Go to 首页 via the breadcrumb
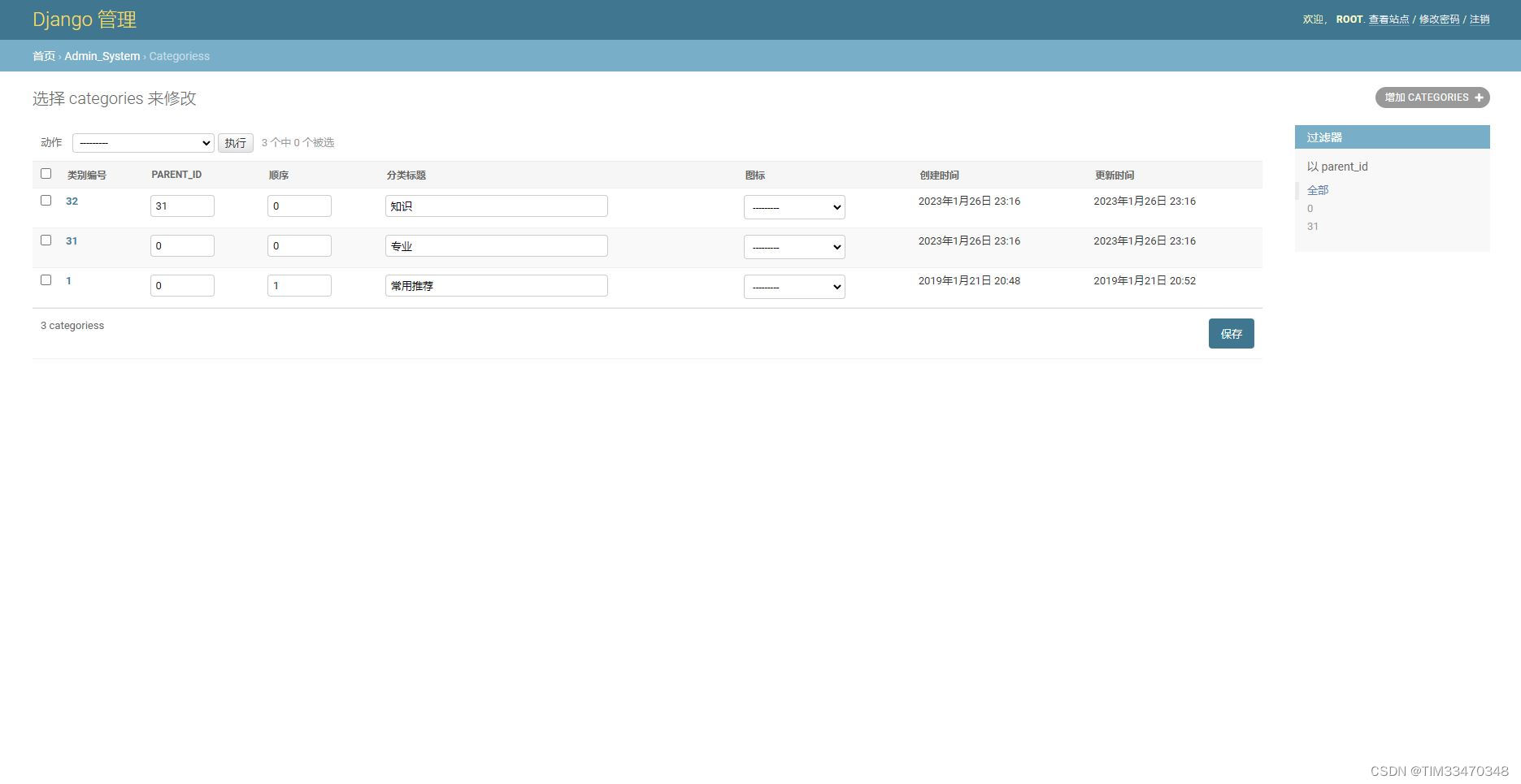The height and width of the screenshot is (784, 1521). (x=44, y=56)
